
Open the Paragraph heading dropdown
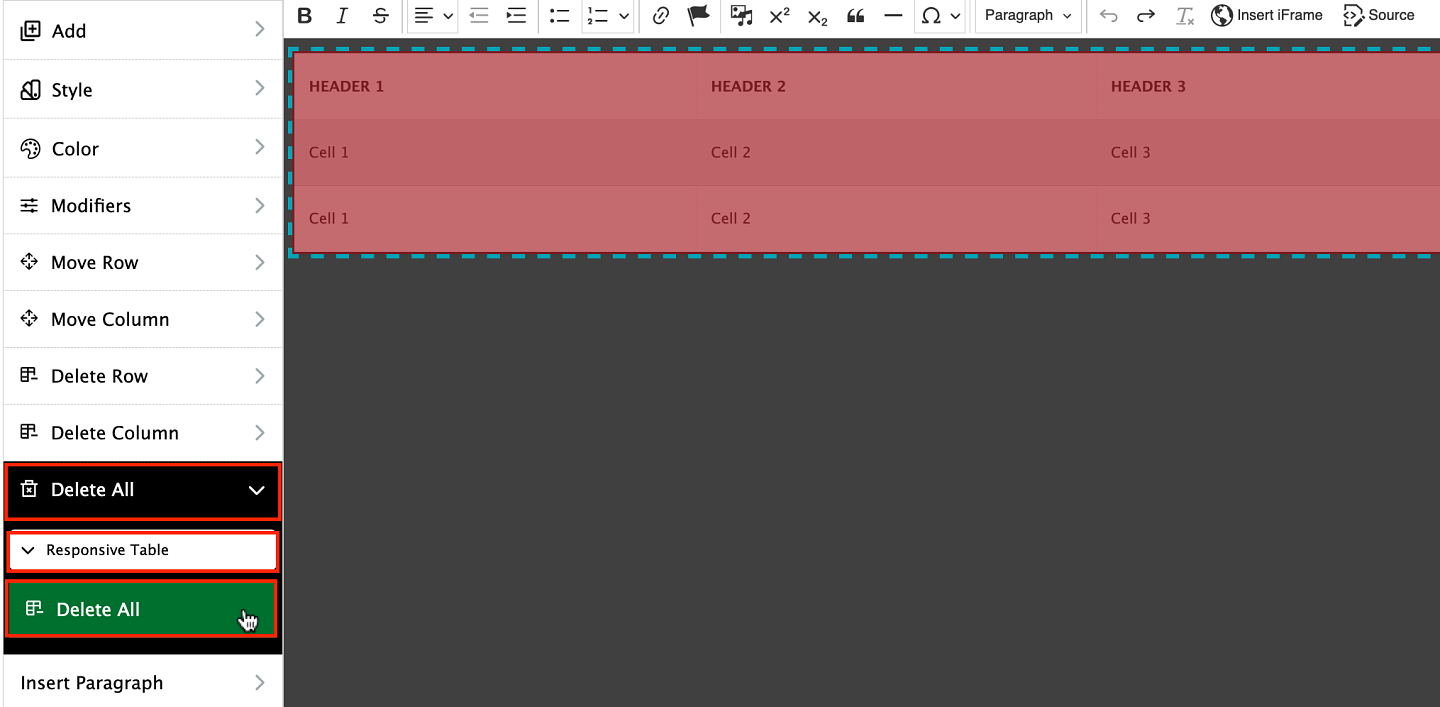click(1027, 16)
